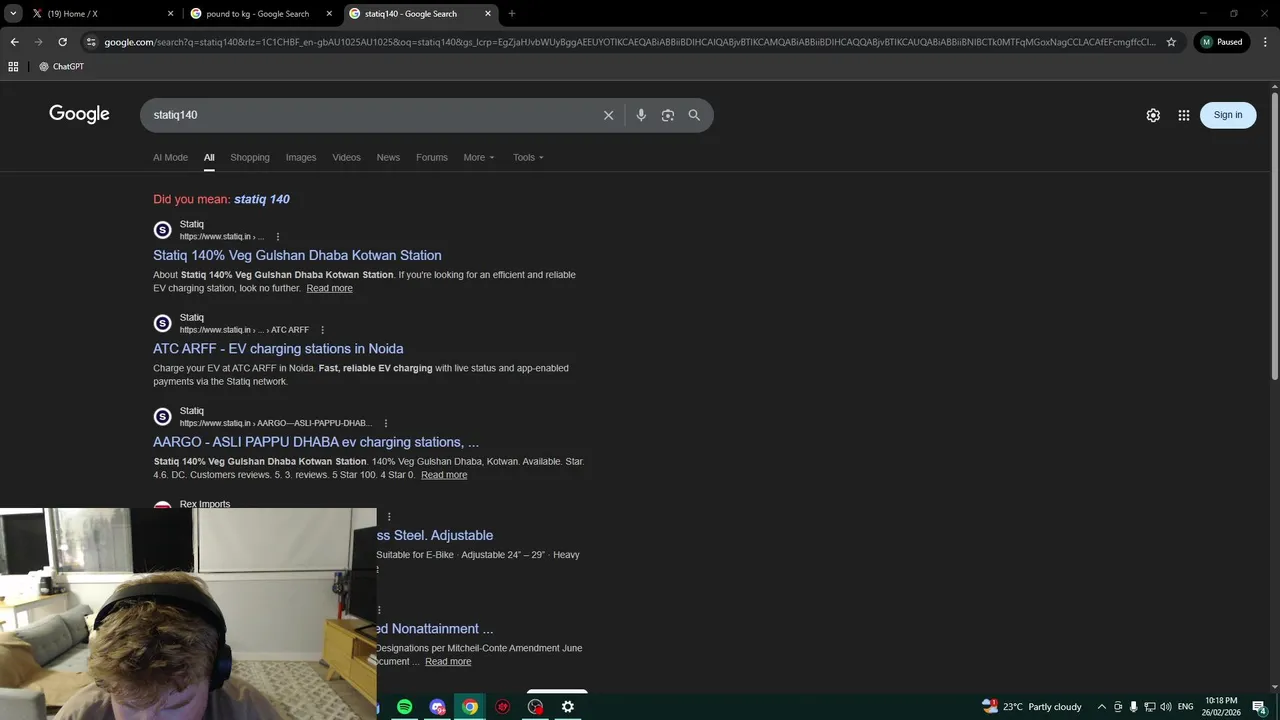Open Discord from the taskbar

(437, 707)
